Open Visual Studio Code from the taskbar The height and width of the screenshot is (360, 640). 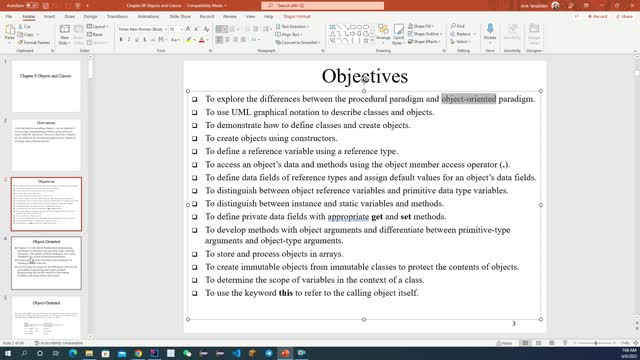pos(236,353)
